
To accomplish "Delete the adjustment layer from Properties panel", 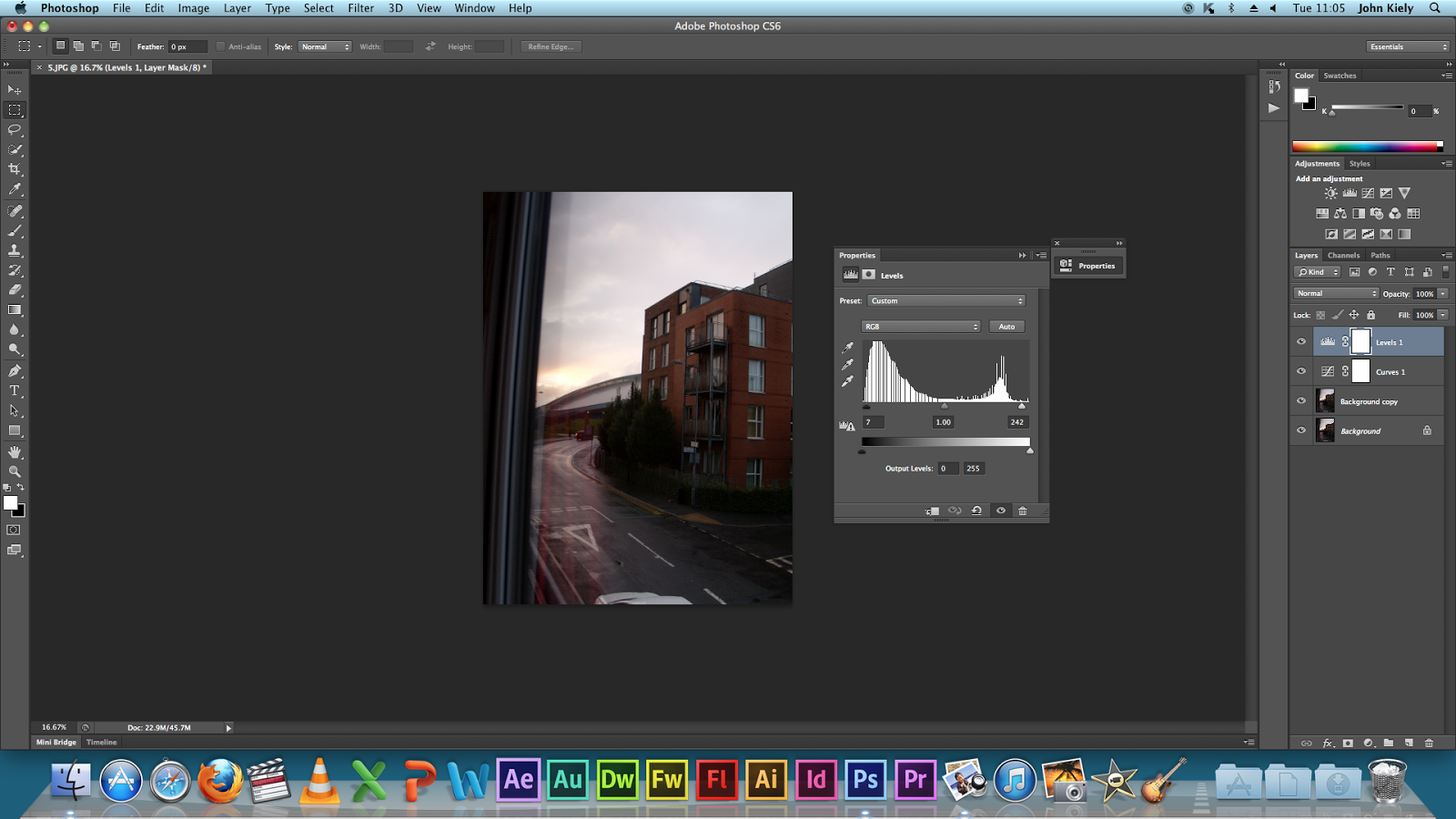I will pyautogui.click(x=1023, y=511).
